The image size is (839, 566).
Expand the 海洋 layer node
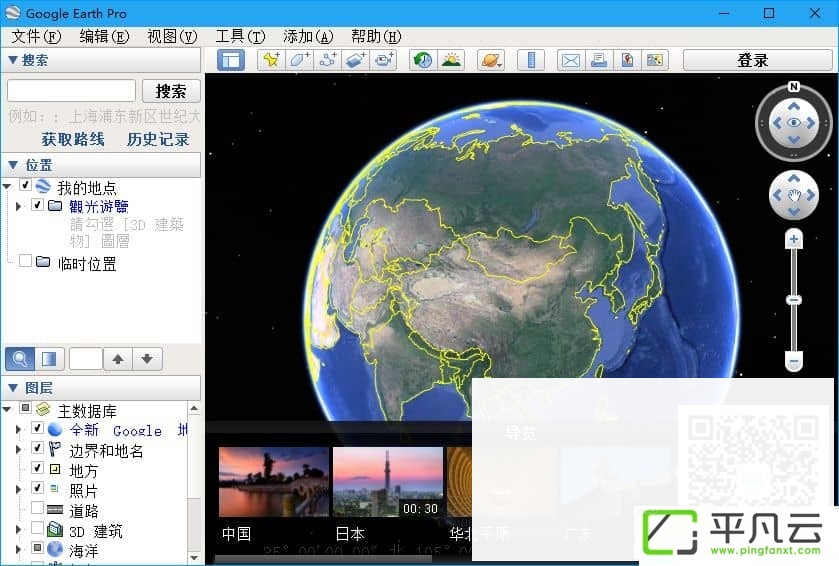point(19,549)
